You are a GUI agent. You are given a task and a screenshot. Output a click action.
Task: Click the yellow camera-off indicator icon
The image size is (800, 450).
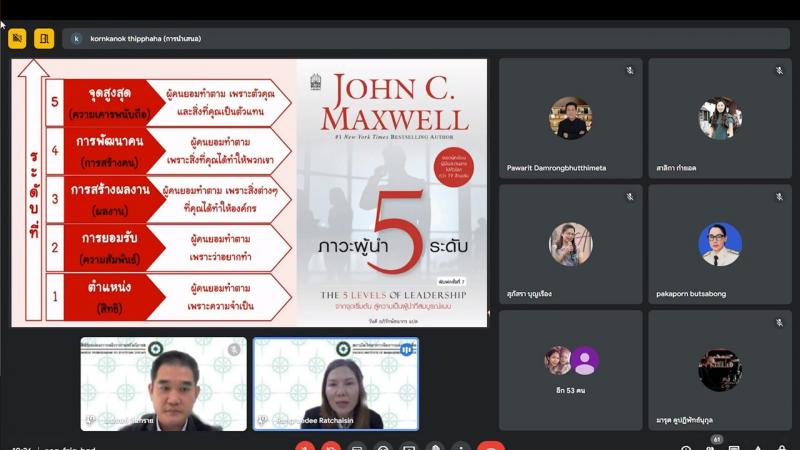click(17, 38)
